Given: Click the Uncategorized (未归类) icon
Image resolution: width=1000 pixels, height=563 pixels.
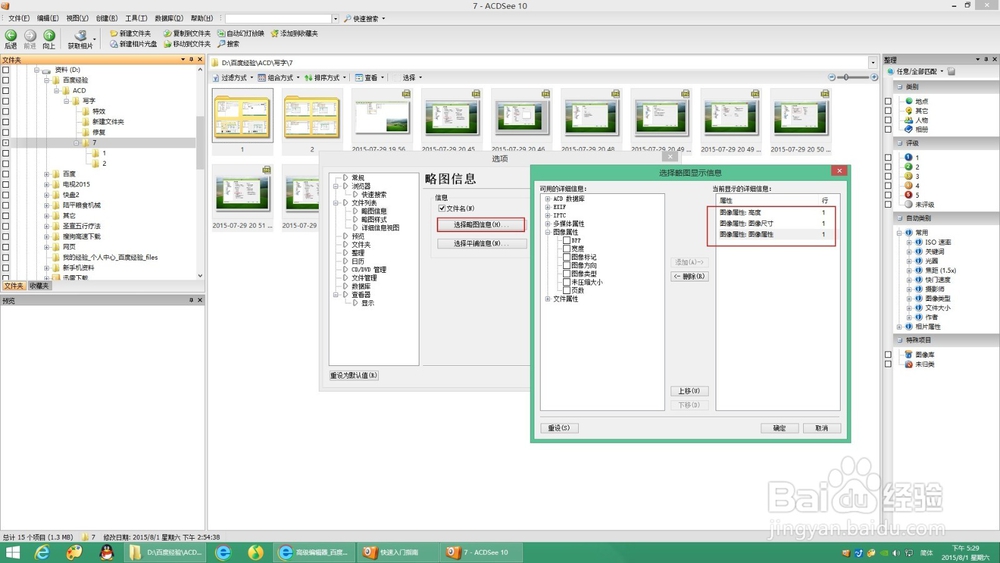Looking at the screenshot, I should coord(909,364).
